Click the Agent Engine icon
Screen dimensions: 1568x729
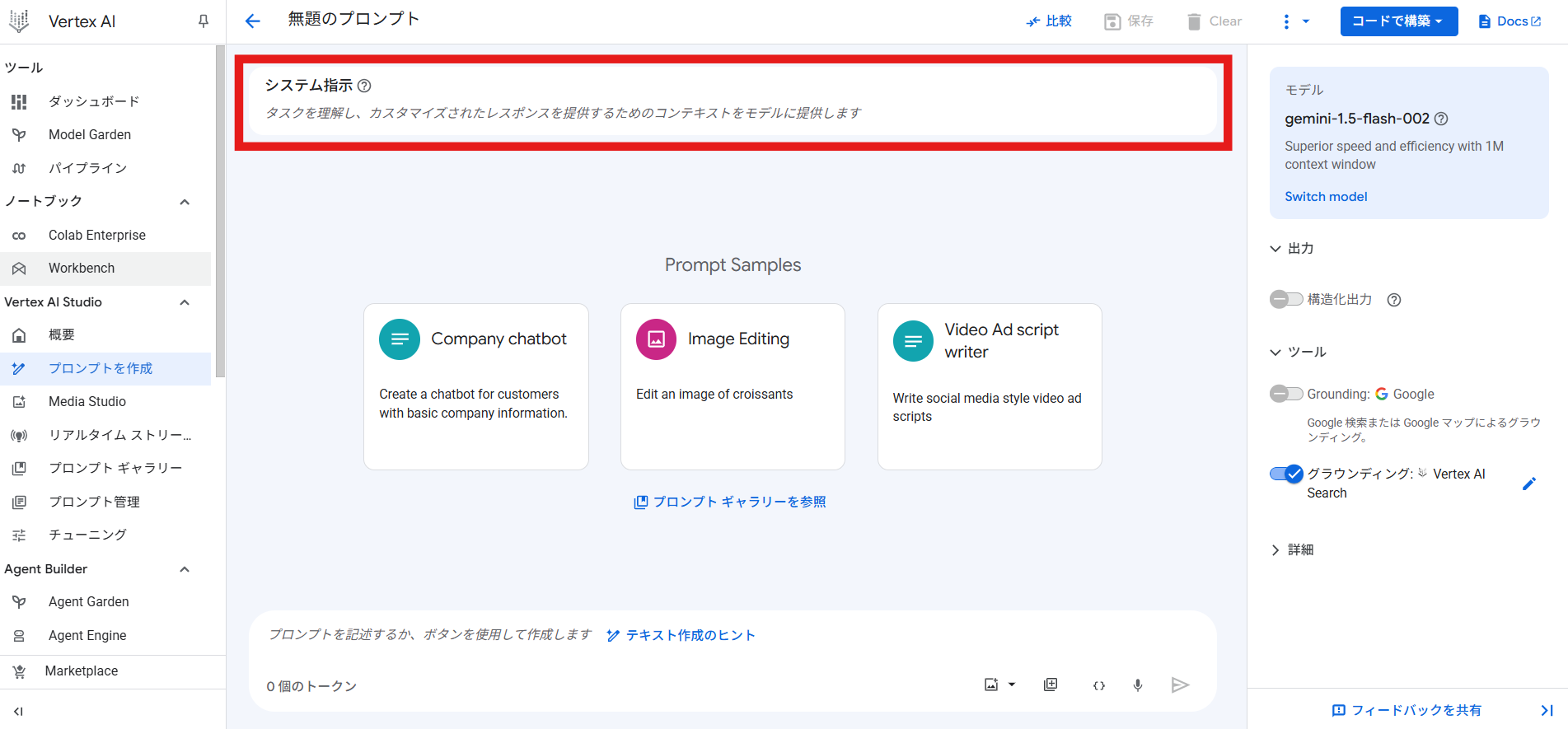coord(19,636)
